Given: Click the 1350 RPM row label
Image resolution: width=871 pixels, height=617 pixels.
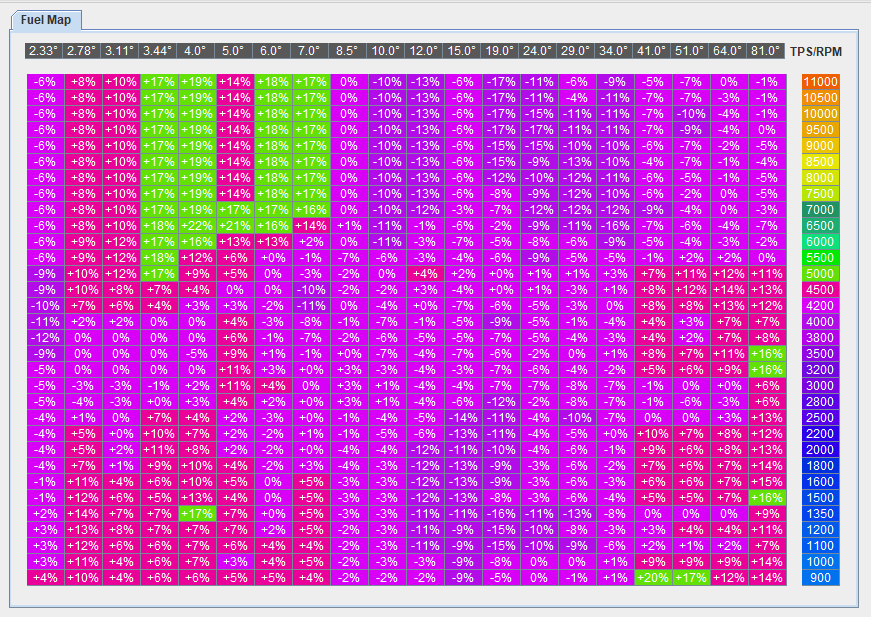Looking at the screenshot, I should (820, 514).
